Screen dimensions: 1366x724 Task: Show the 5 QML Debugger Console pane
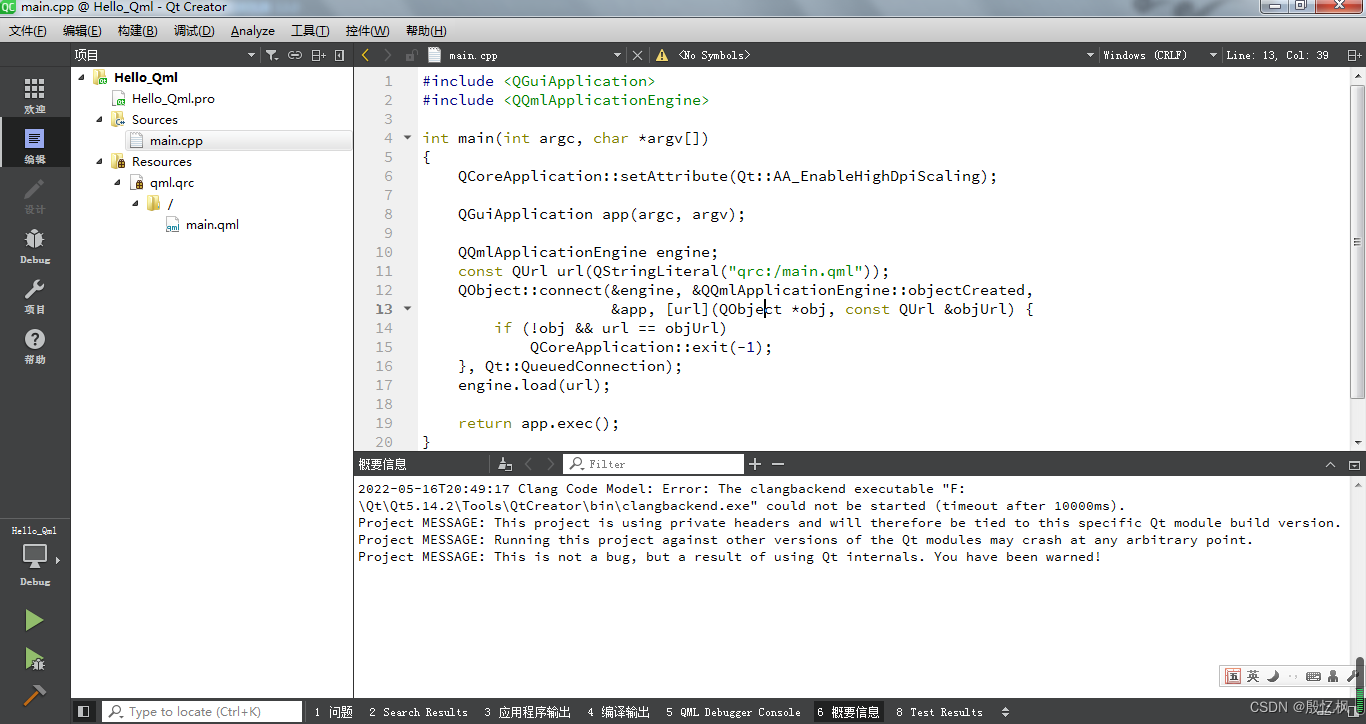point(733,712)
